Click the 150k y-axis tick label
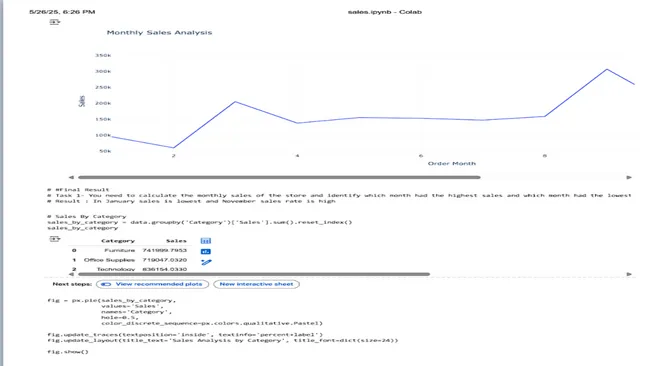 coord(103,119)
